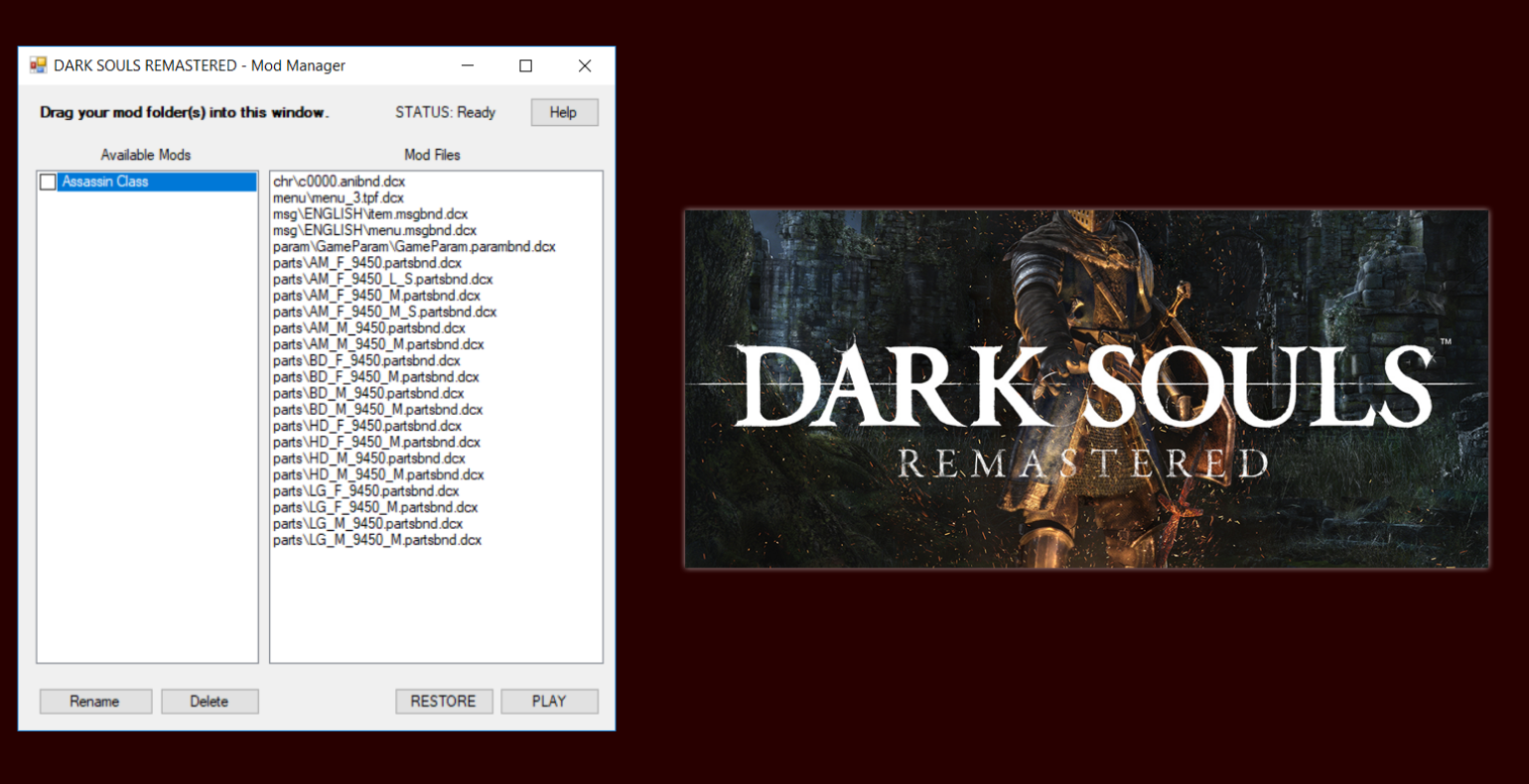Click the Mod Manager app icon in title bar
This screenshot has width=1529, height=784.
(x=38, y=65)
